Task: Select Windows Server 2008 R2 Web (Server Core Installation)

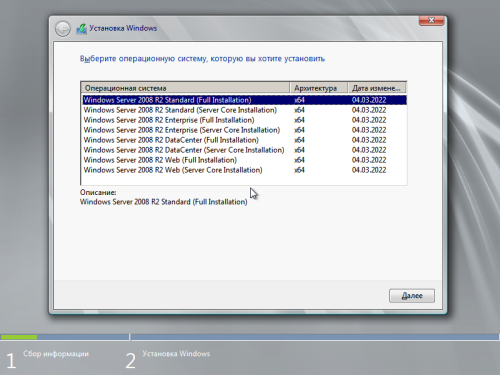Action: [244, 170]
